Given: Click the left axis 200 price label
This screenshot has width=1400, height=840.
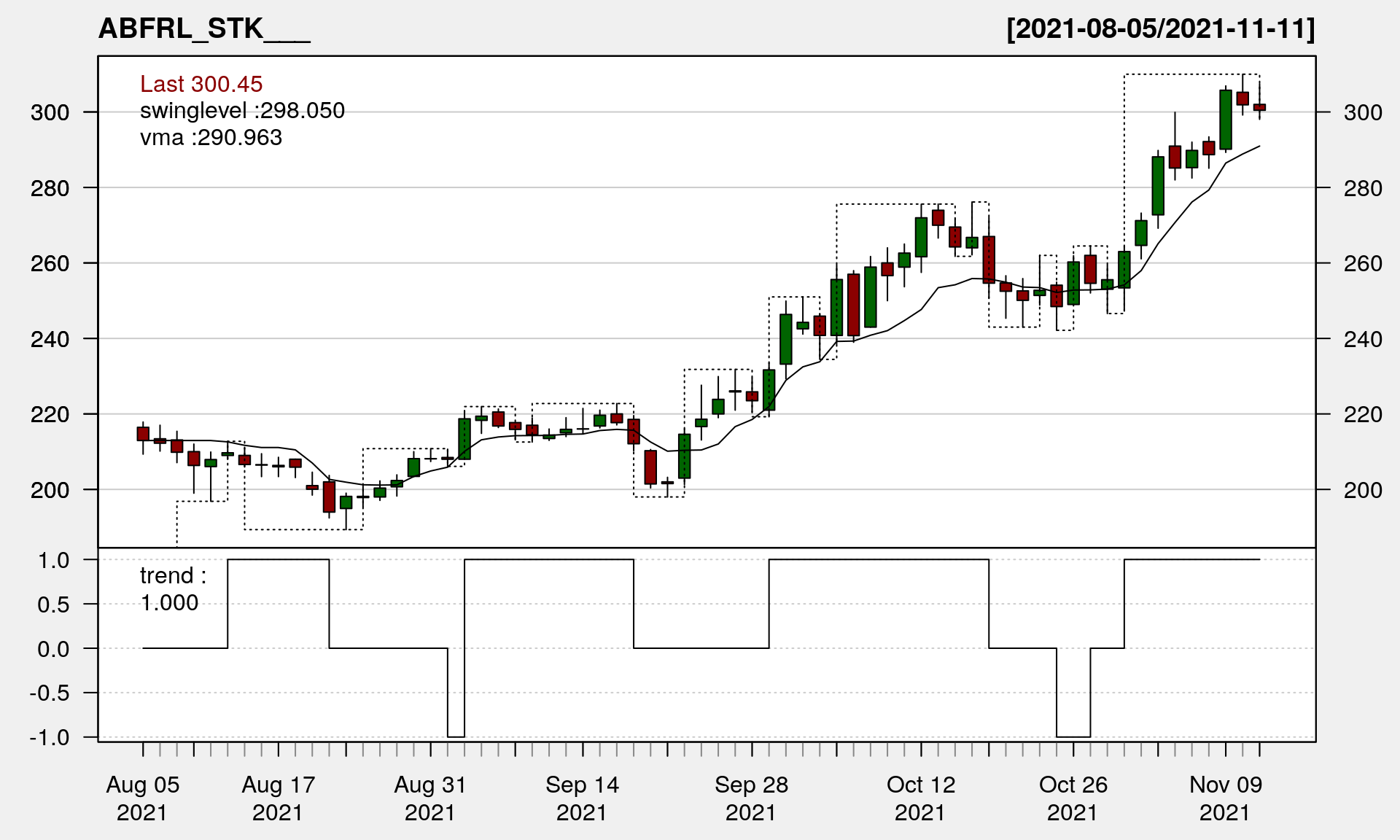Looking at the screenshot, I should [50, 490].
